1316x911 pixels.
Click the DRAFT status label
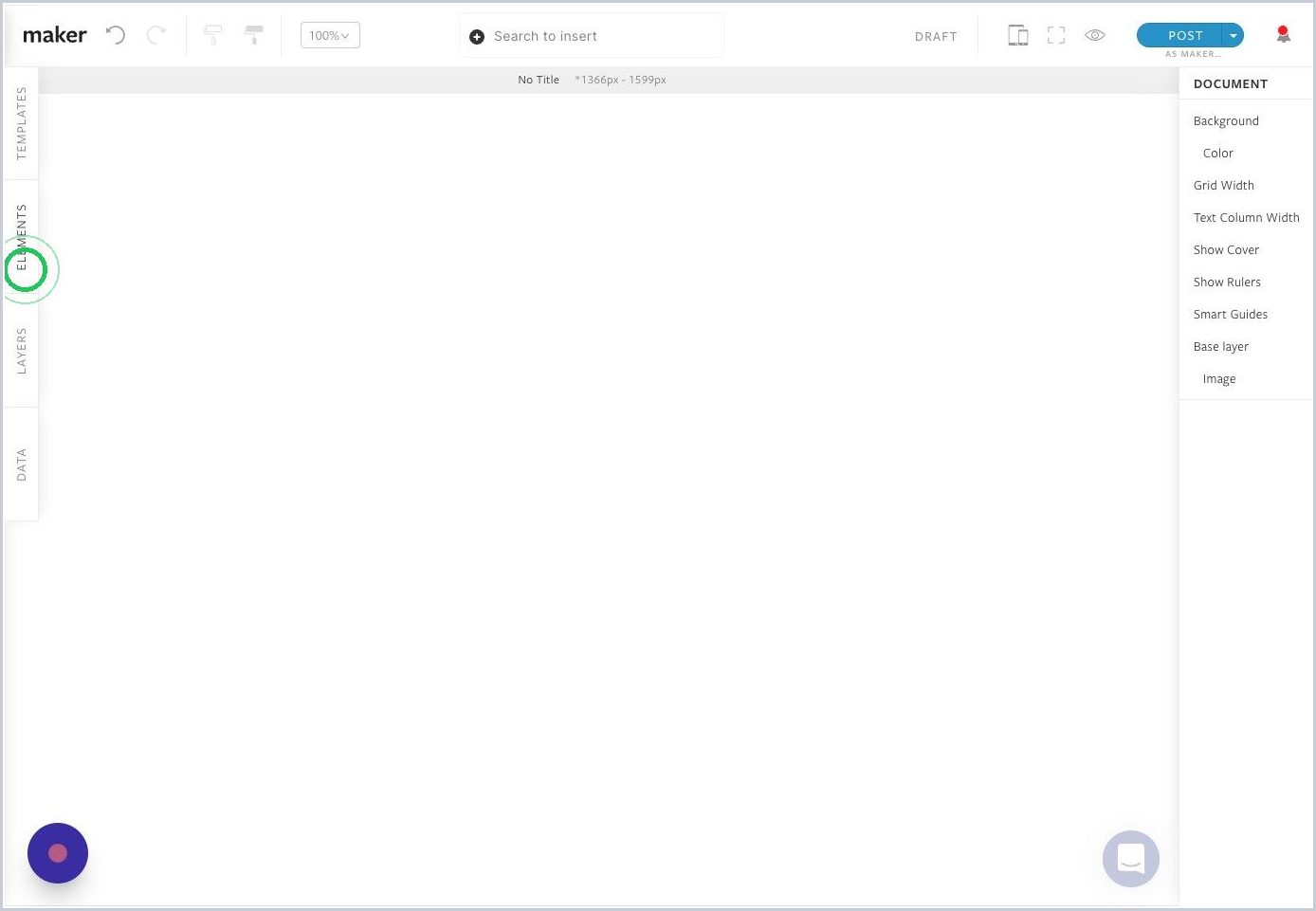pyautogui.click(x=936, y=37)
